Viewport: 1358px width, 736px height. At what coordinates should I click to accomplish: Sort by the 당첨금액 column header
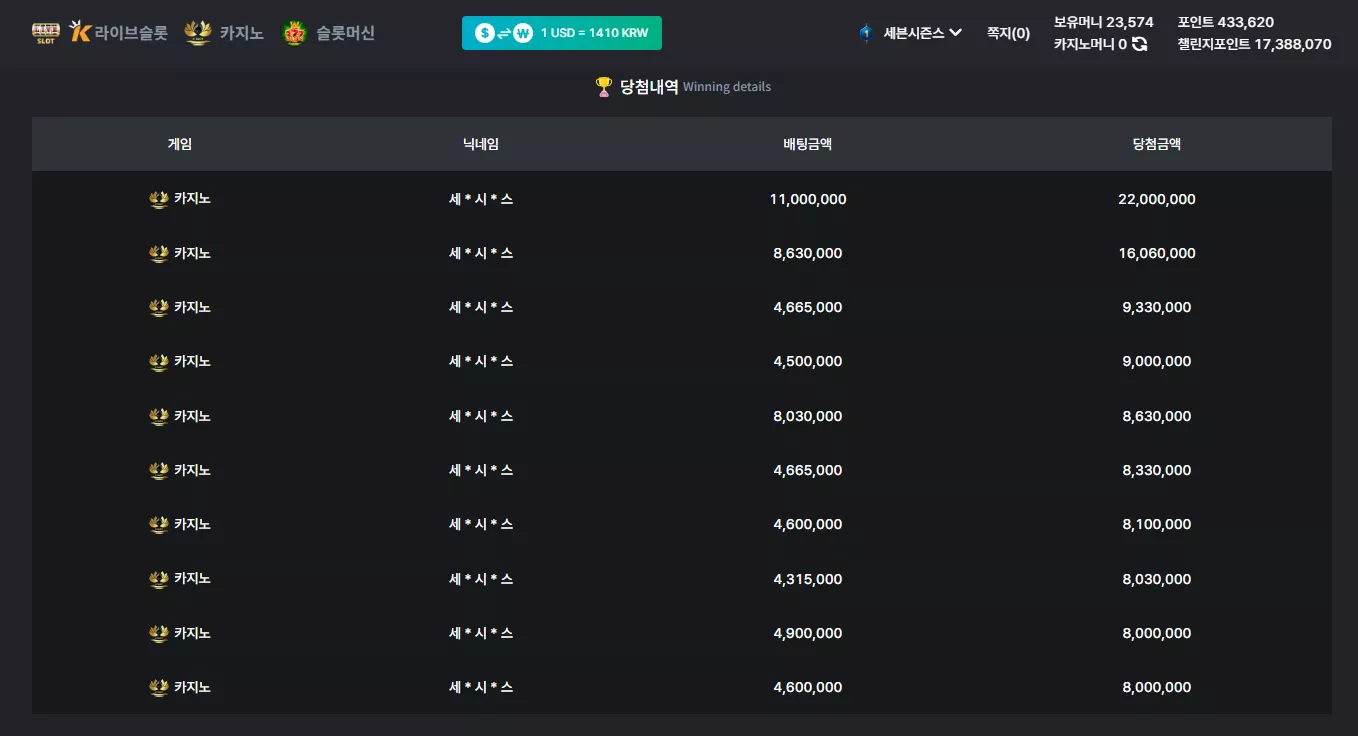(x=1157, y=144)
